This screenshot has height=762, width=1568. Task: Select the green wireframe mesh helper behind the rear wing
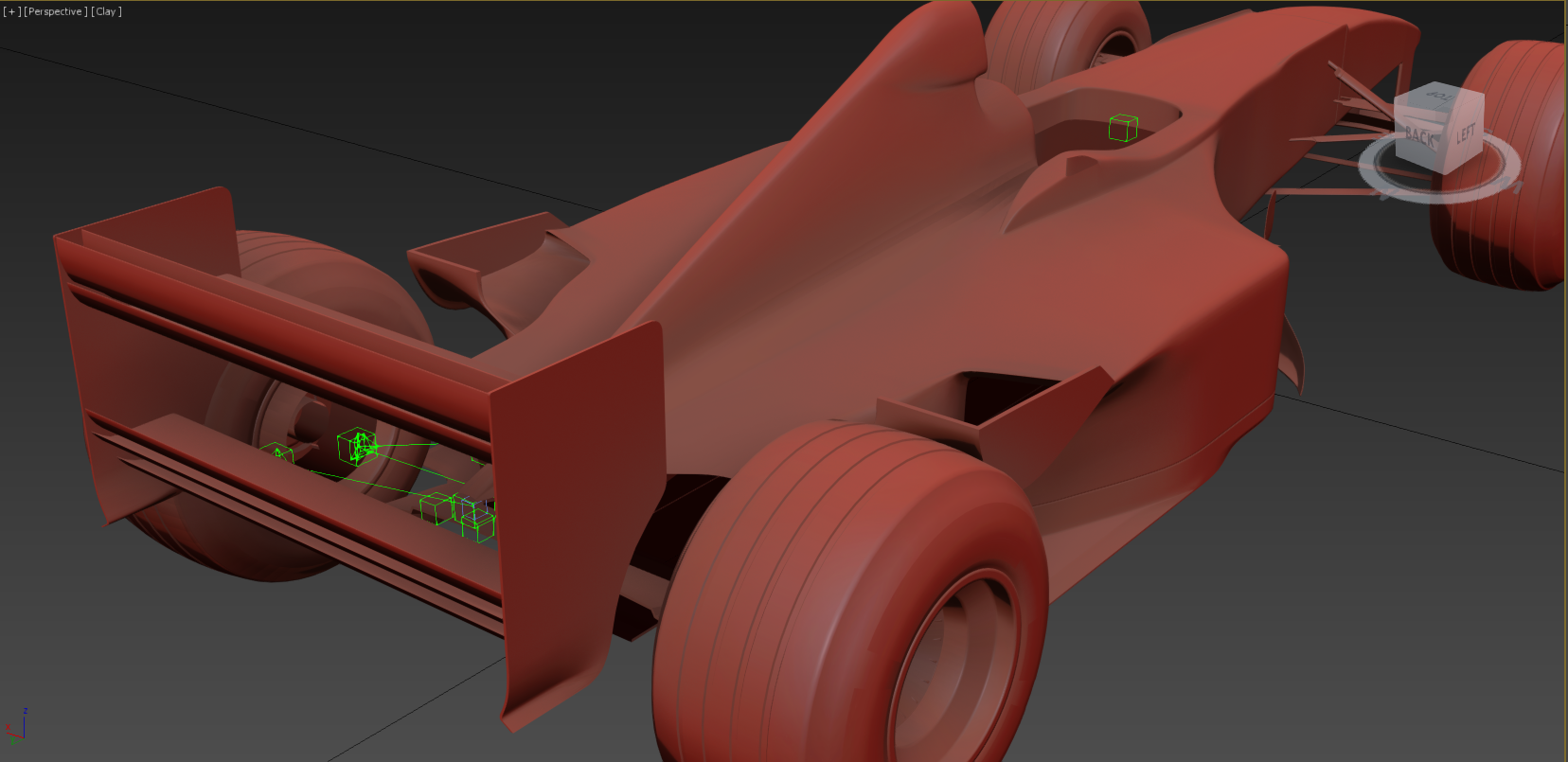(x=357, y=446)
